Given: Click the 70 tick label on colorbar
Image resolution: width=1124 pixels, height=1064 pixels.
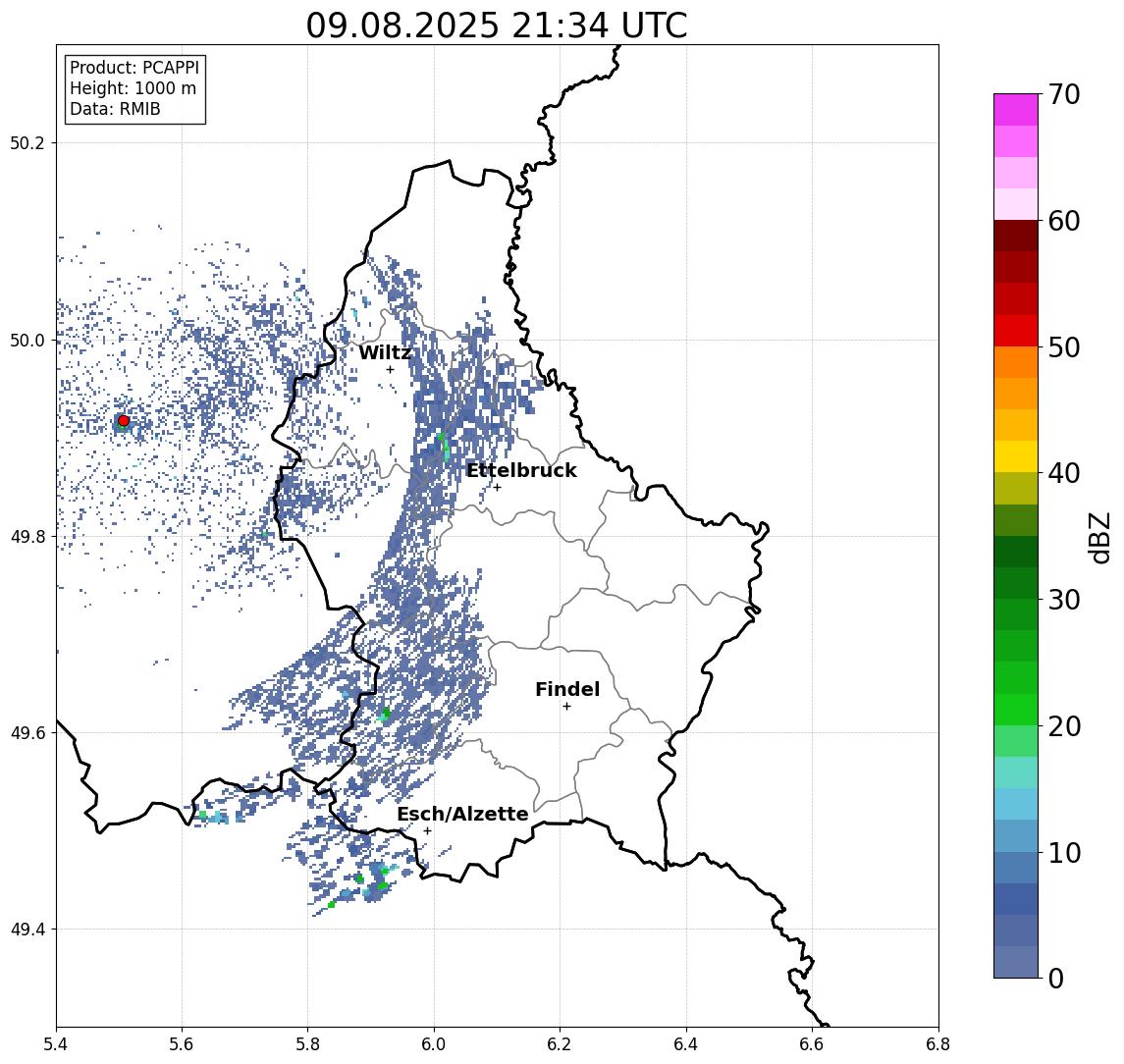Looking at the screenshot, I should point(1064,94).
